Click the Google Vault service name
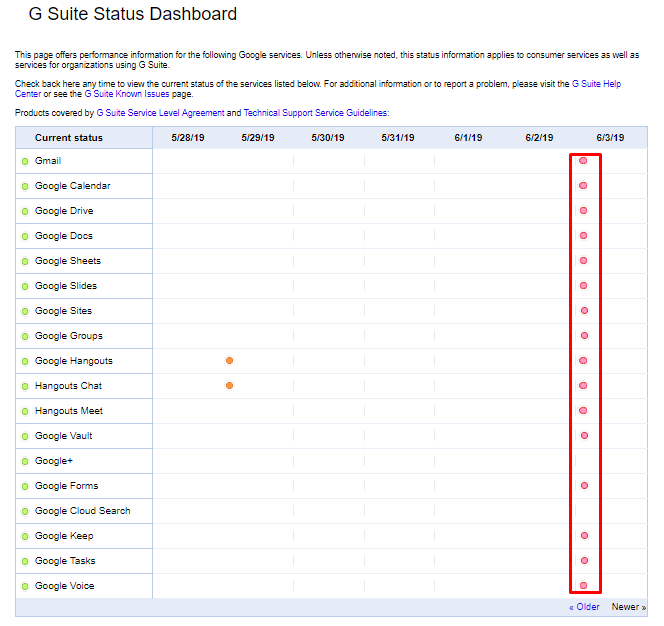The width and height of the screenshot is (664, 626). pos(64,436)
